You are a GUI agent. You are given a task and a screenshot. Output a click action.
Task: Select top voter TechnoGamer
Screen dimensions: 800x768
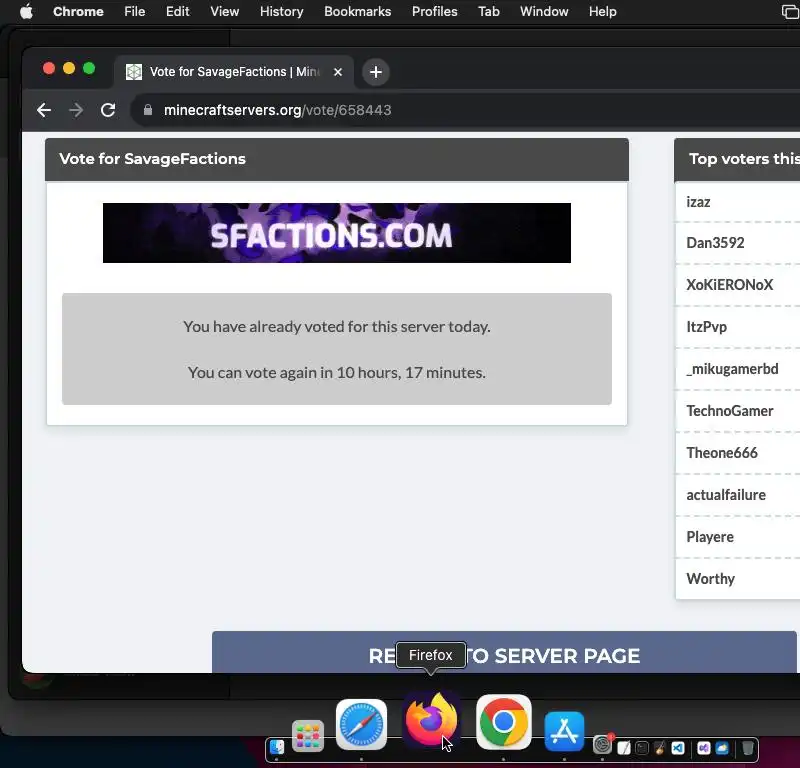(730, 411)
